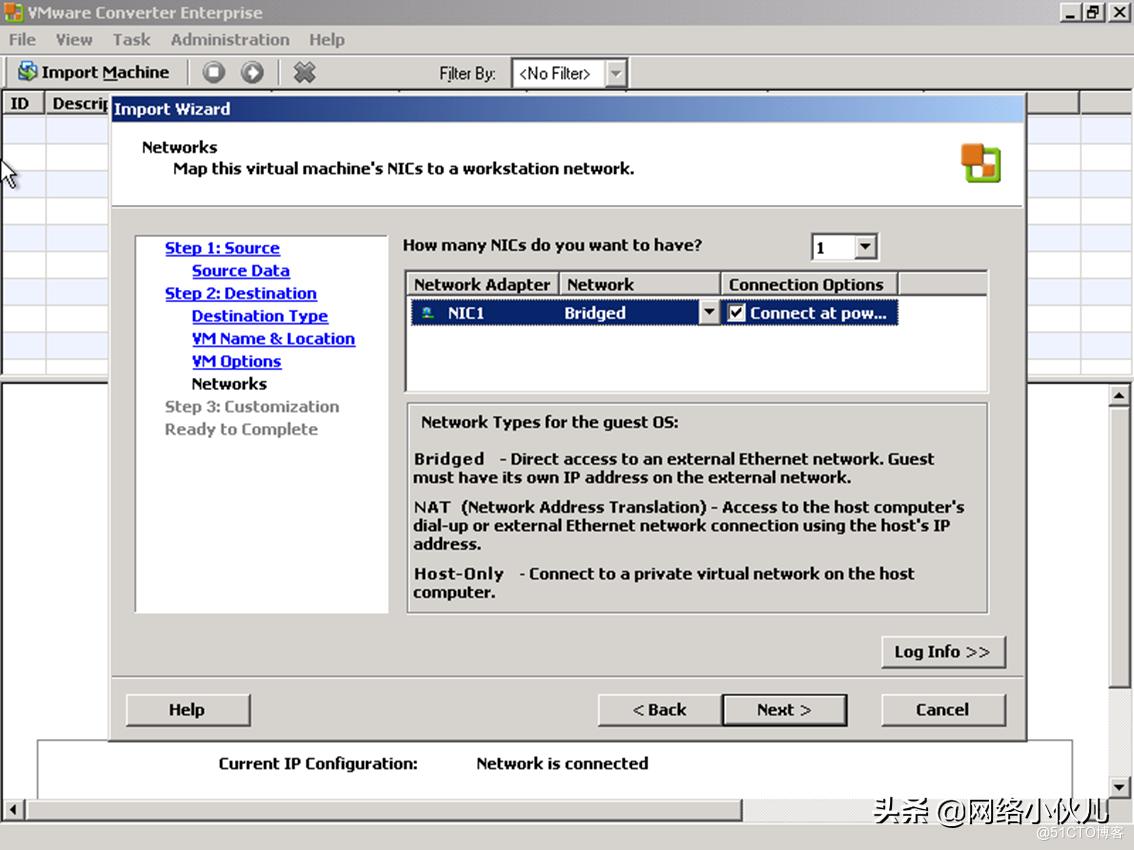Click the horizontal scrollbar left arrow

[x=13, y=809]
